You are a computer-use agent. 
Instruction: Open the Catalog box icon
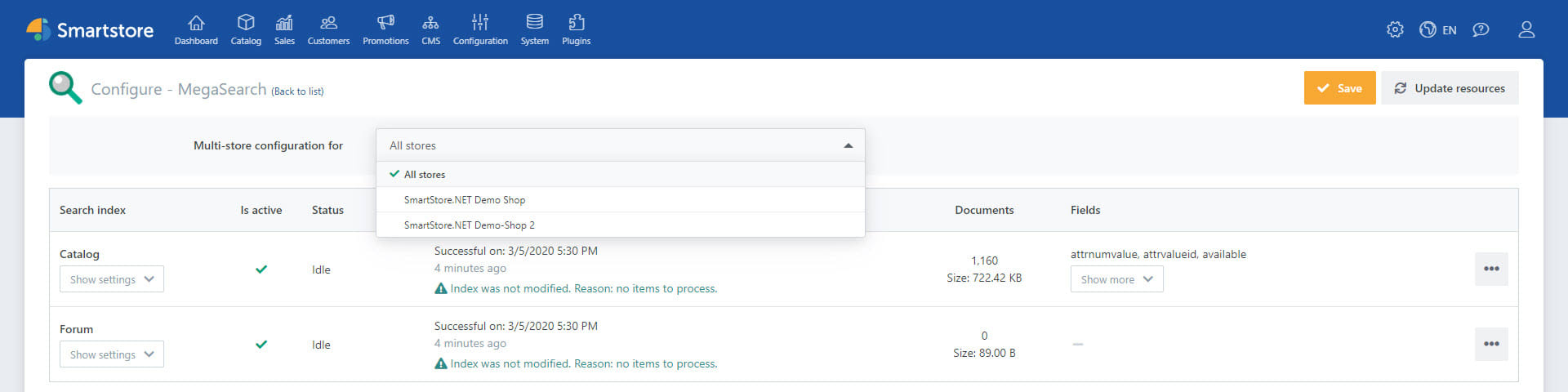(x=246, y=23)
